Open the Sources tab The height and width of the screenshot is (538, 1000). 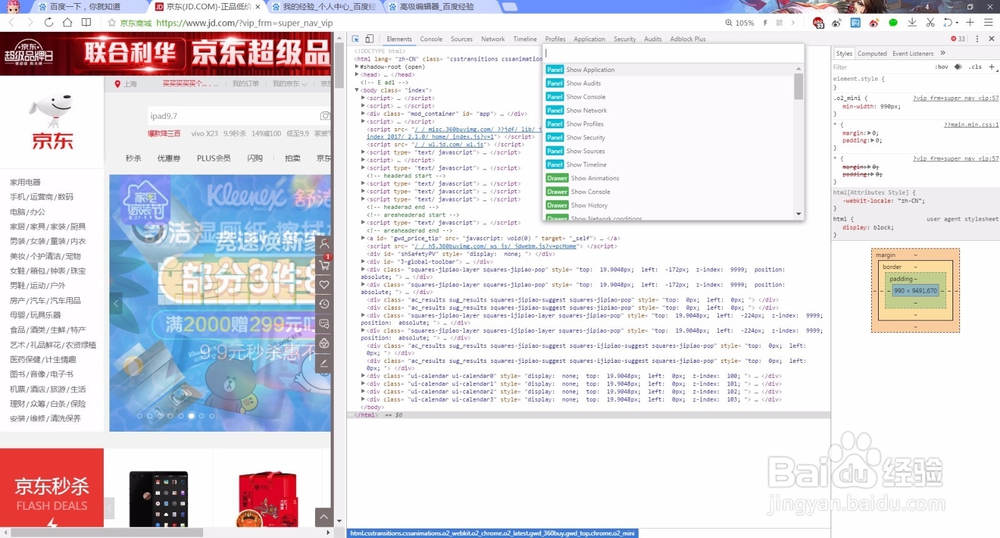click(462, 39)
